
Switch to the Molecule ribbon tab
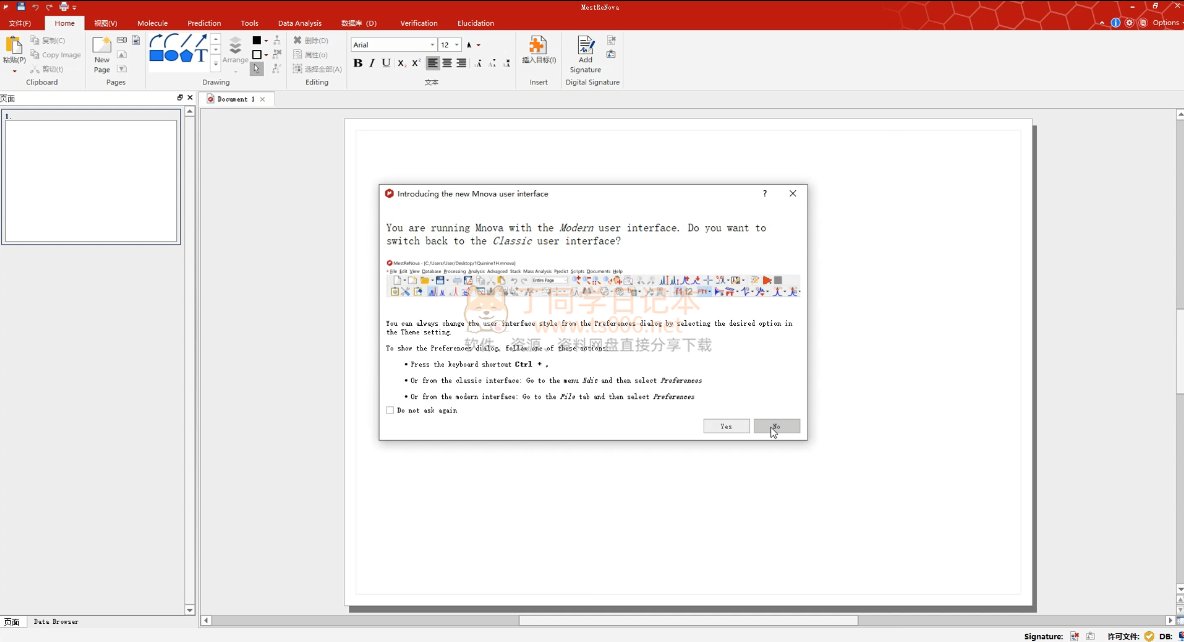pos(153,23)
